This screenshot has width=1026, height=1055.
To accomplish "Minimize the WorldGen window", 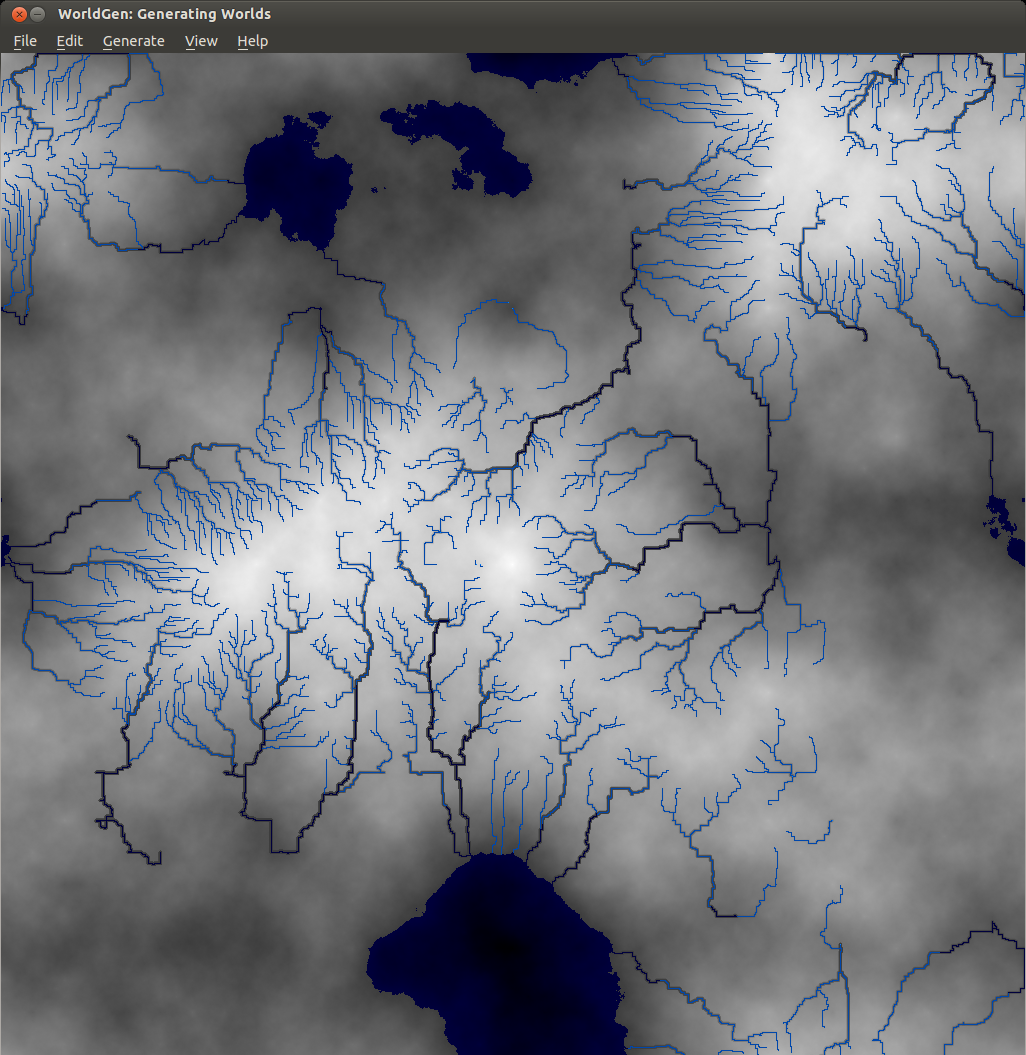I will point(37,14).
